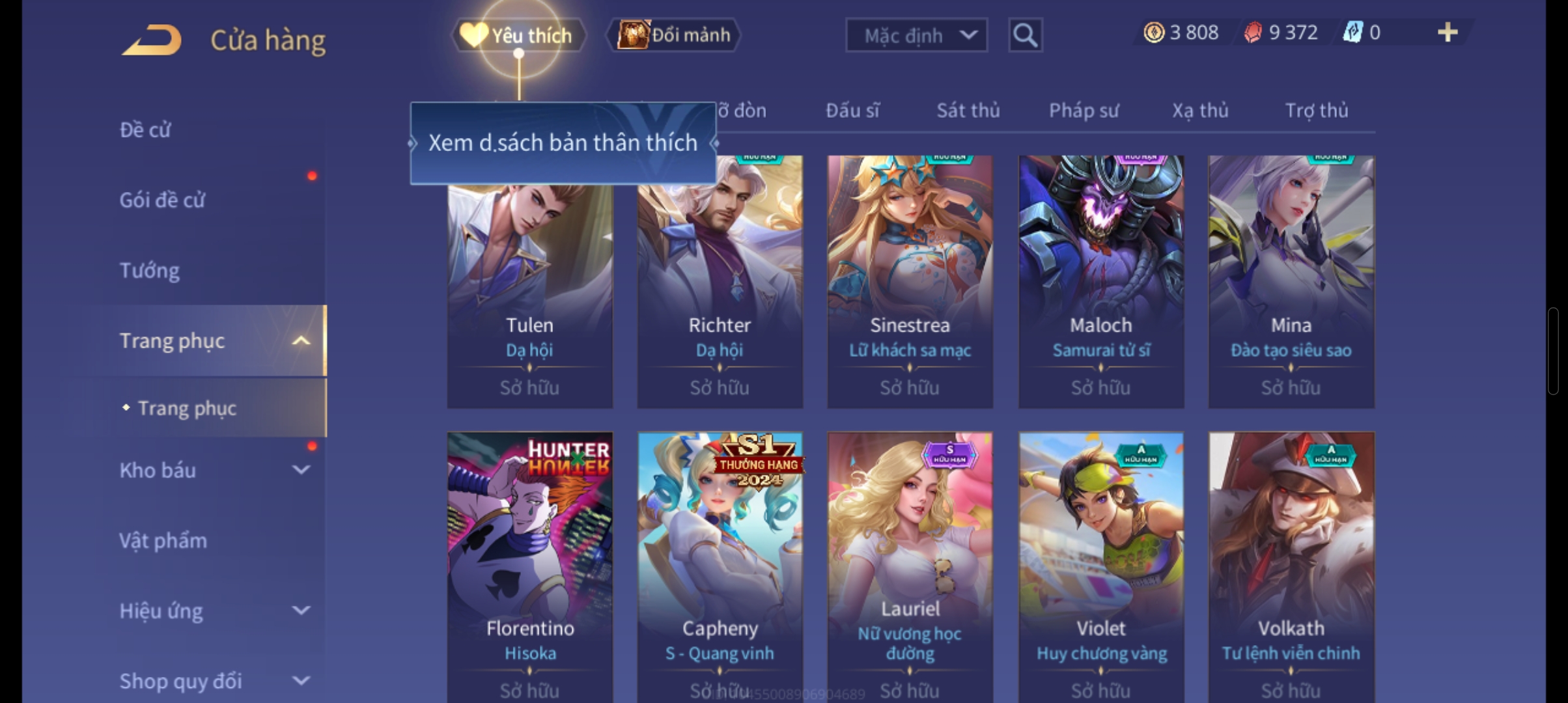
Task: Tap the blue voucher ticket icon
Action: 1353,33
